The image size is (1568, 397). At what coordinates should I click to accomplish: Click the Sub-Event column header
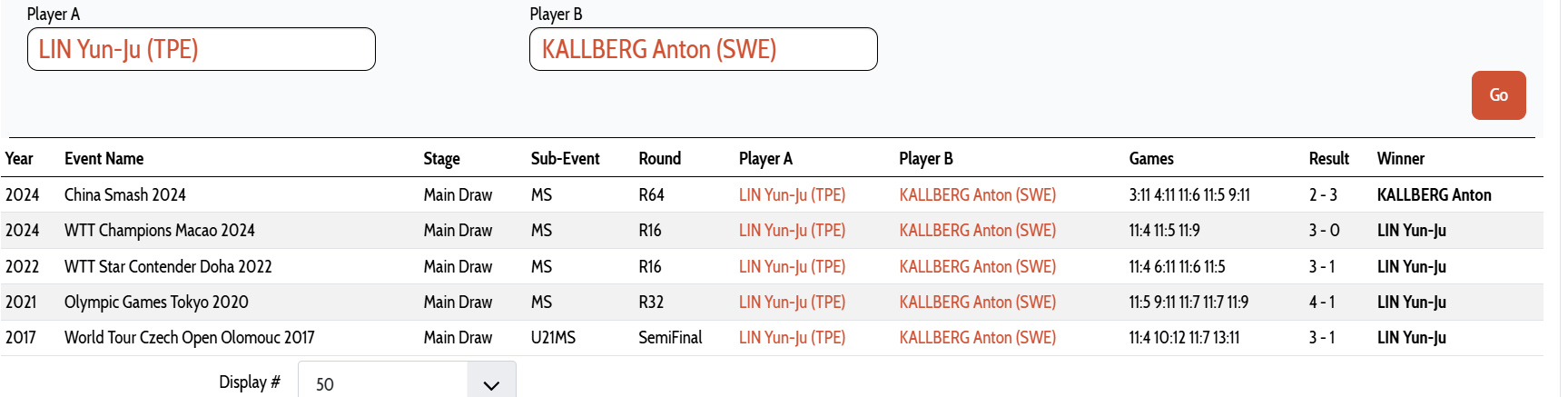pyautogui.click(x=565, y=159)
